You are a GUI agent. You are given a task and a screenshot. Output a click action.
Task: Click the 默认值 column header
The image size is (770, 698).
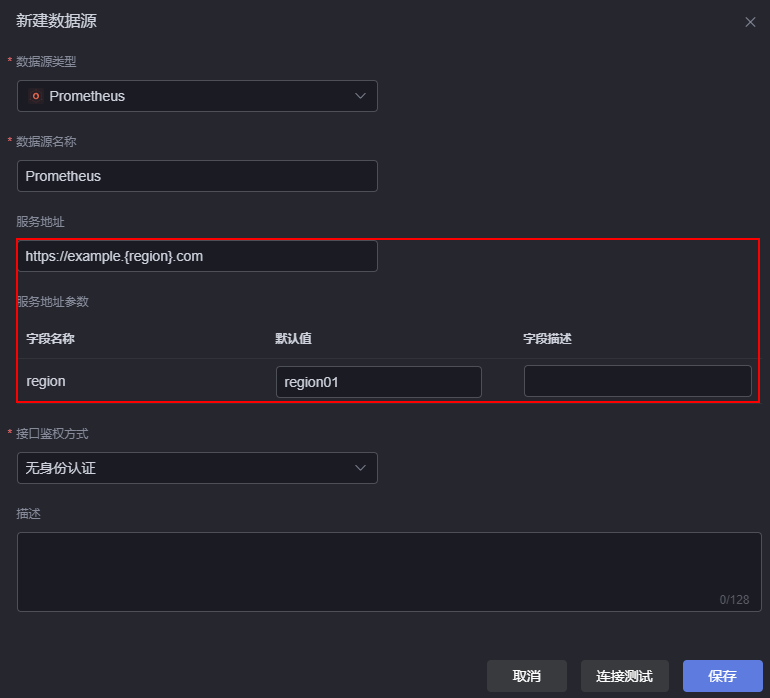coord(293,338)
